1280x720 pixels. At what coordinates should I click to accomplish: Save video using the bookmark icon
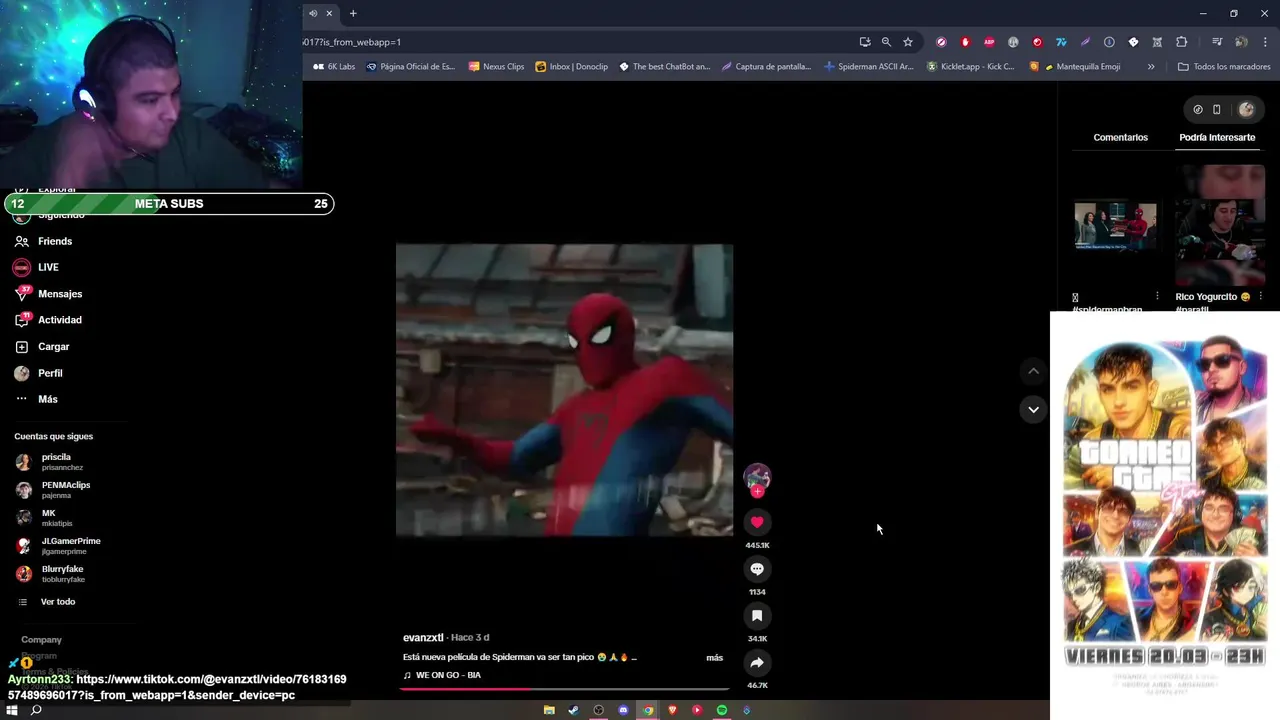click(757, 616)
